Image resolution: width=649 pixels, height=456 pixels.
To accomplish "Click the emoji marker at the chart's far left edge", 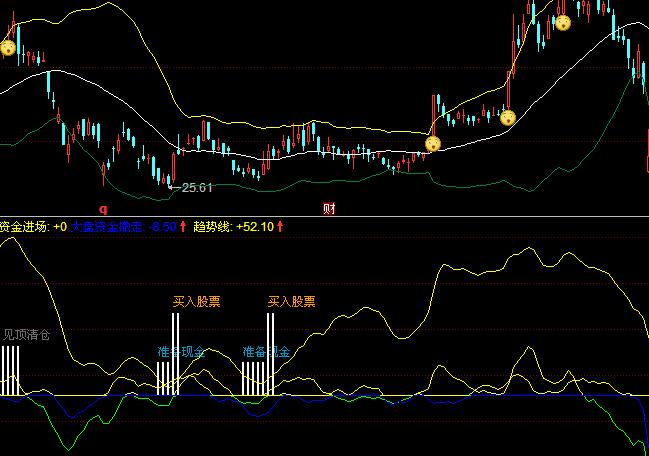I will 7,47.
